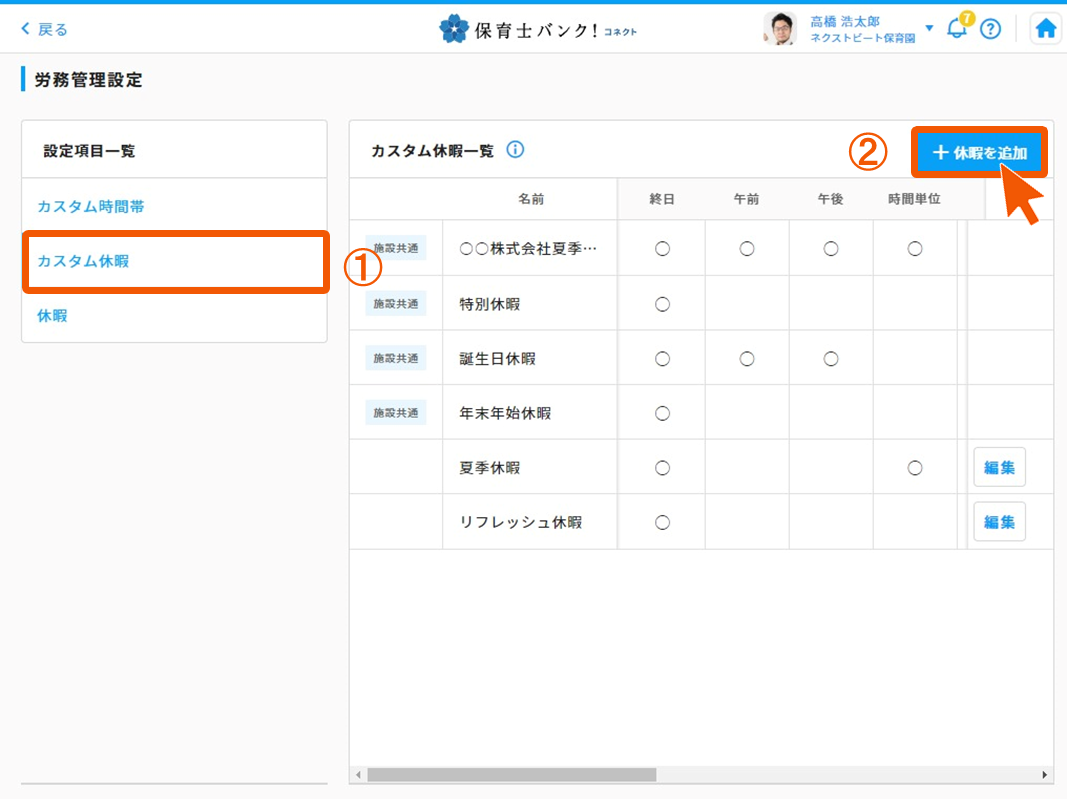Open the notification bell
The height and width of the screenshot is (800, 1067).
pyautogui.click(x=957, y=29)
